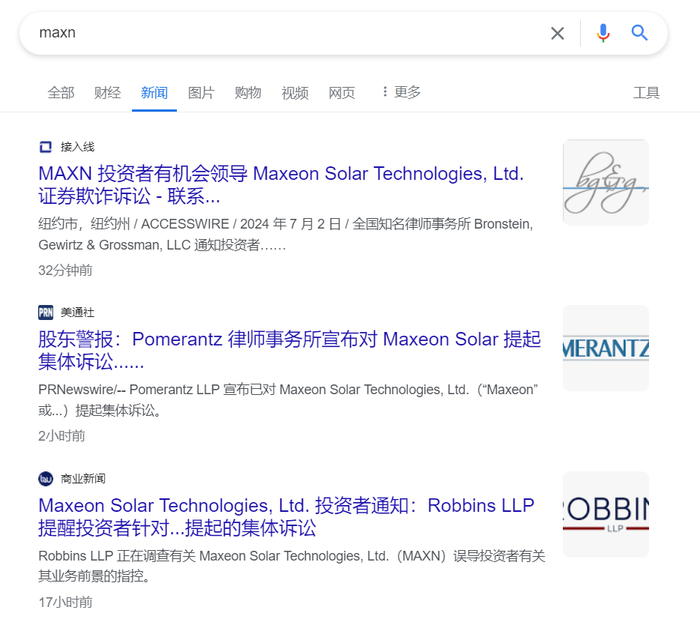Expand the 更多 menu

click(x=401, y=92)
